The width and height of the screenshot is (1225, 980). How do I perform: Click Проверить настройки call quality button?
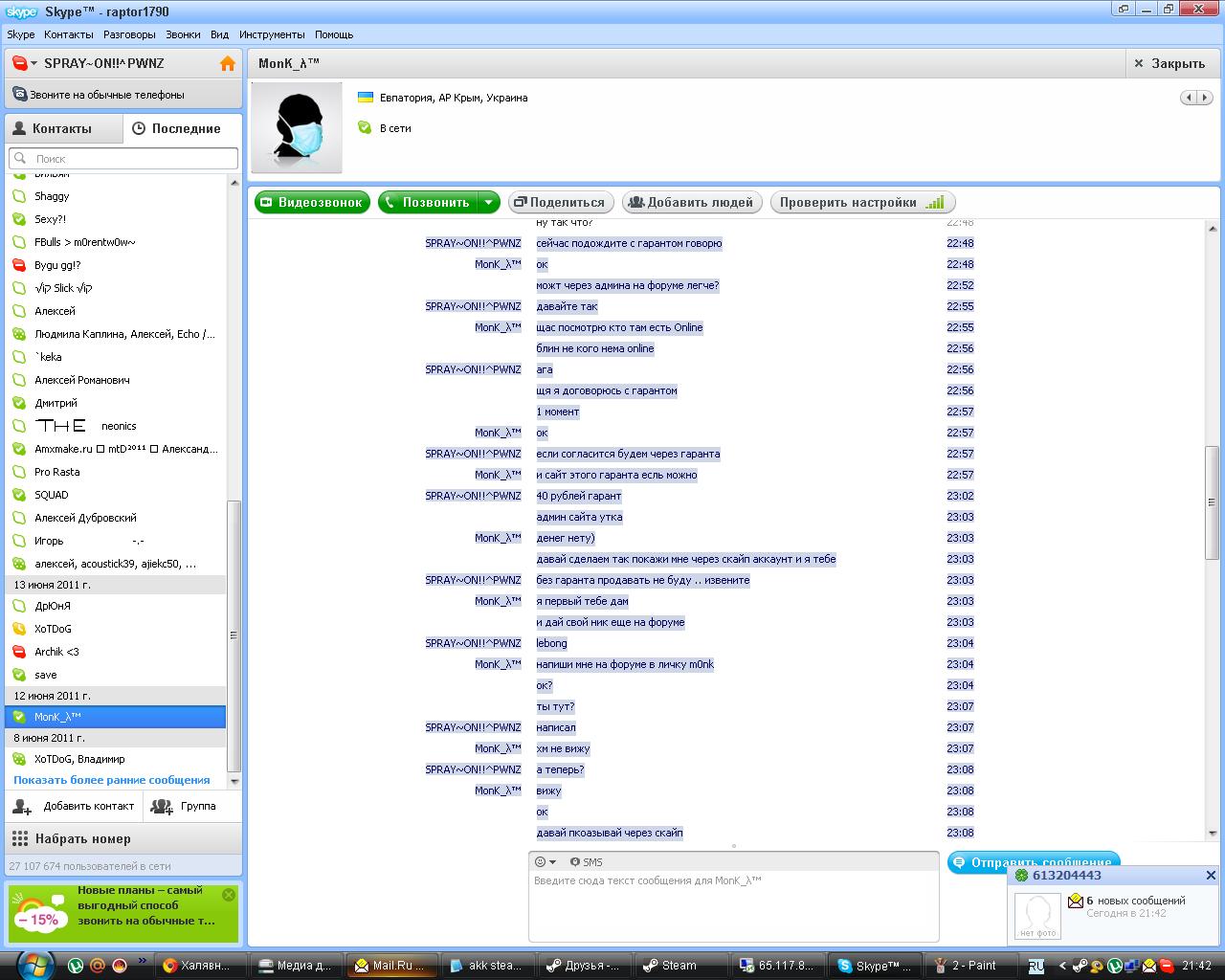pyautogui.click(x=861, y=202)
